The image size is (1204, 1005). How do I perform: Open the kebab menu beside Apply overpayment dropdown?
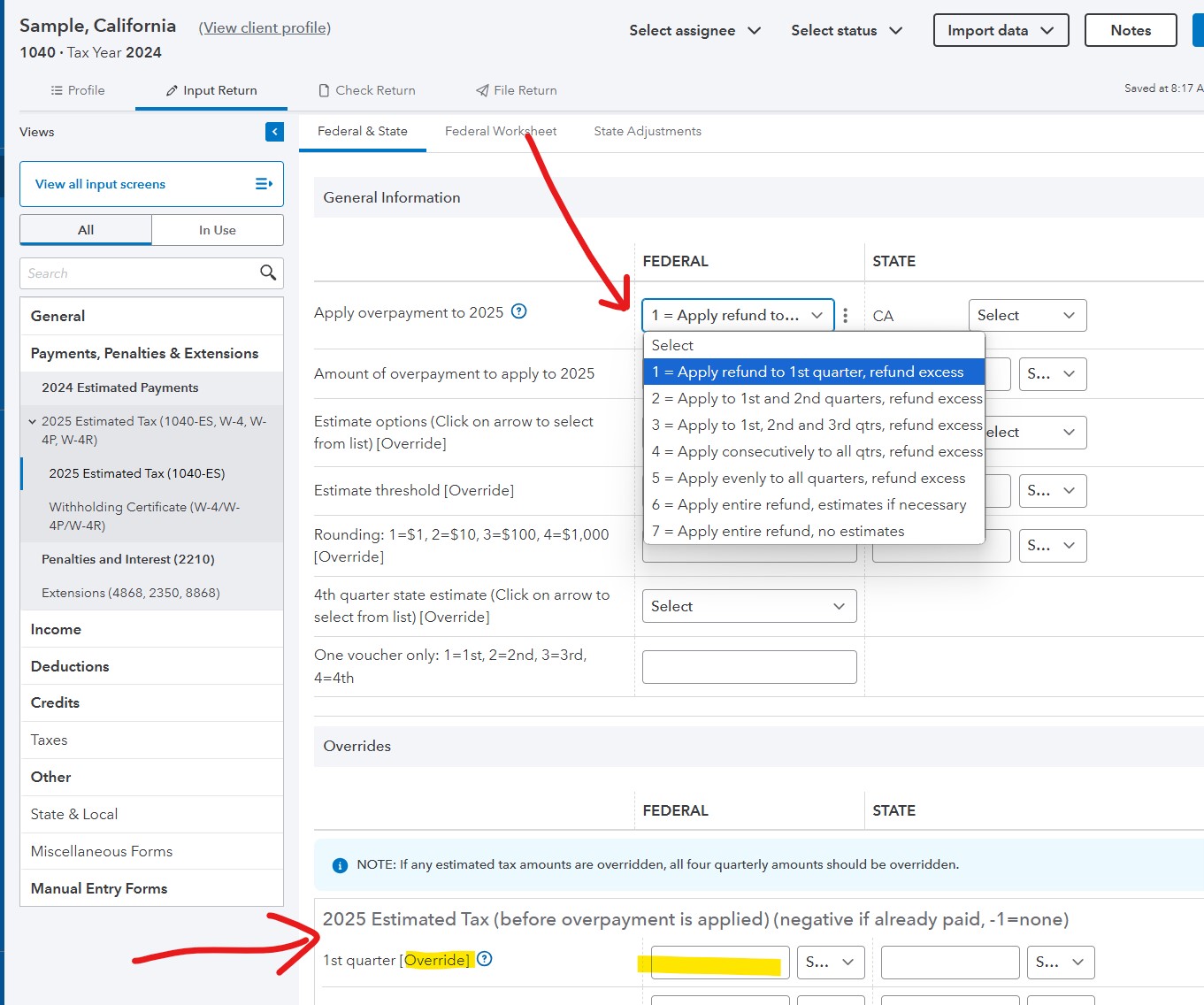click(846, 315)
